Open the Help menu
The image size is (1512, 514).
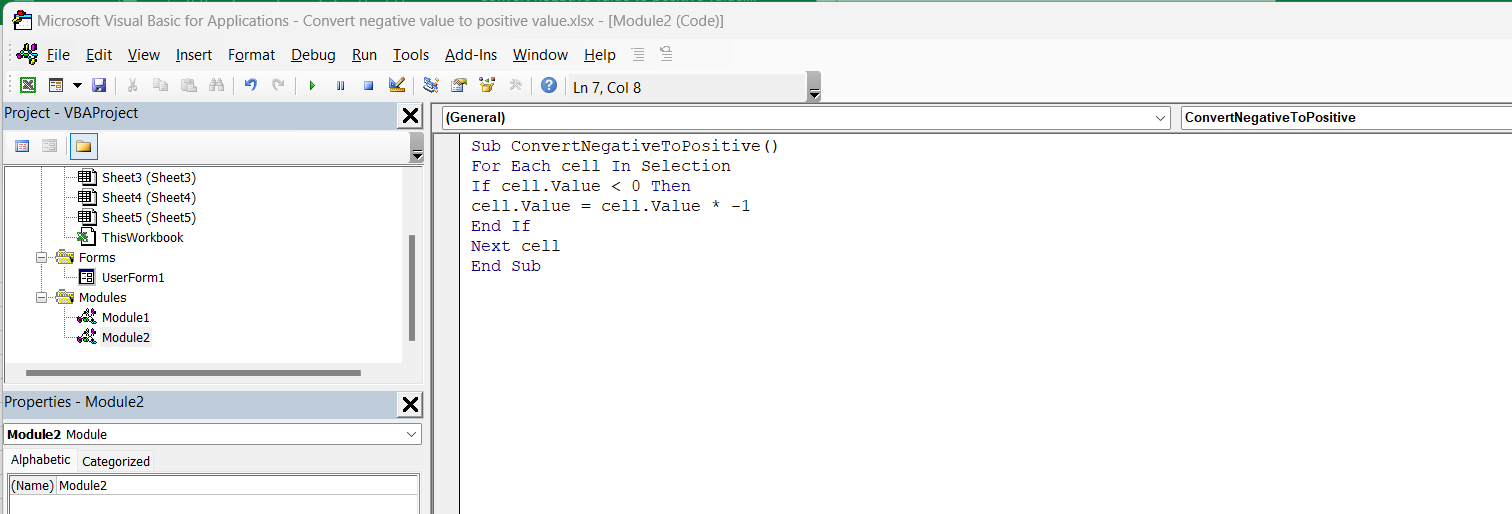click(x=600, y=55)
